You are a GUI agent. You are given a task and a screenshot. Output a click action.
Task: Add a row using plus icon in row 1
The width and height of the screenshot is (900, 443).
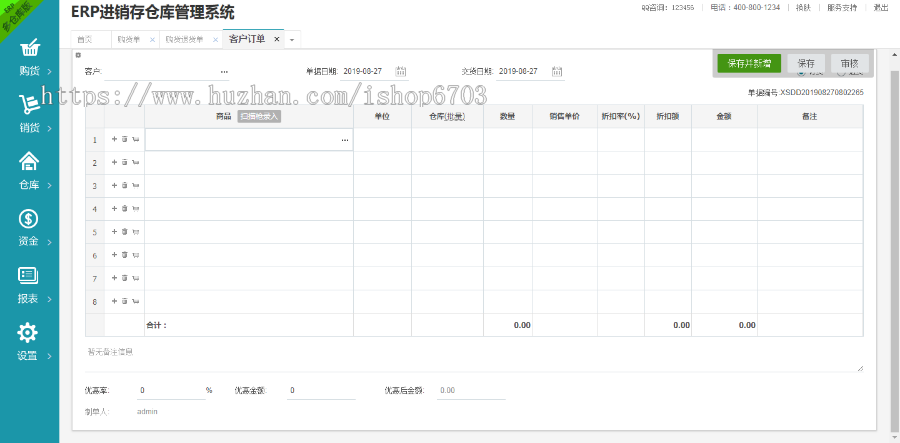point(114,140)
